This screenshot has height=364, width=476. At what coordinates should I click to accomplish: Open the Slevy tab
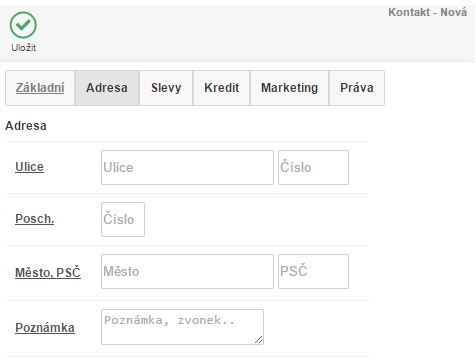[166, 88]
